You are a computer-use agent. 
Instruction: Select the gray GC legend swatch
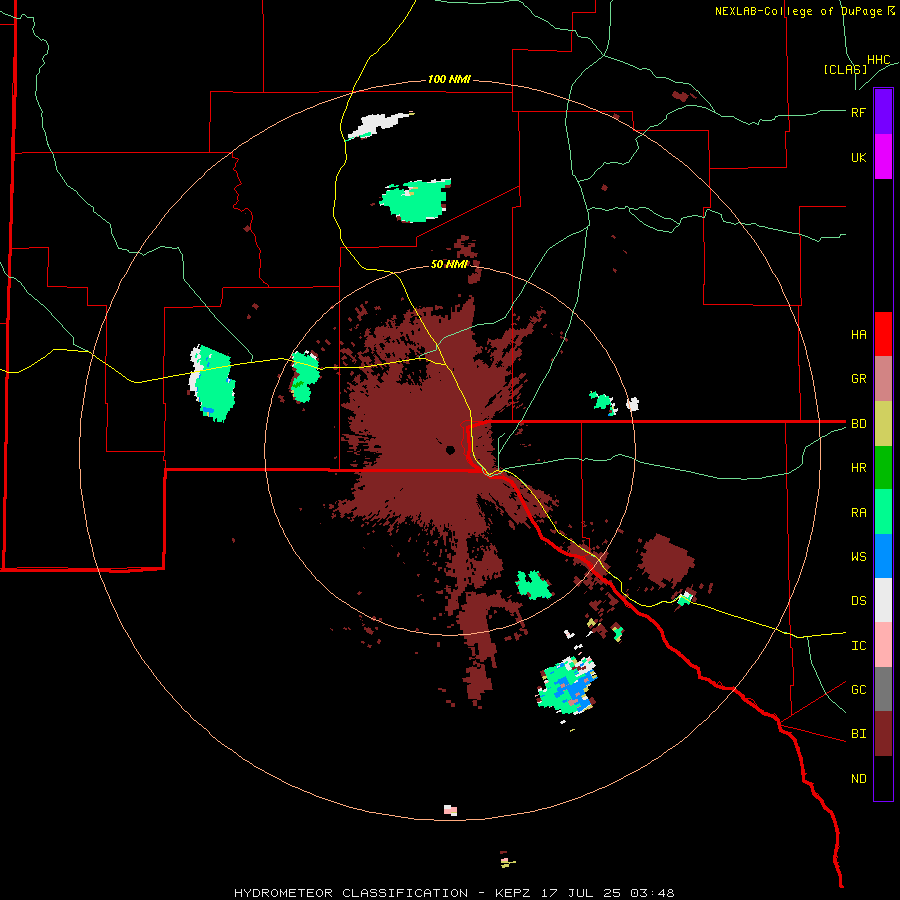point(883,689)
